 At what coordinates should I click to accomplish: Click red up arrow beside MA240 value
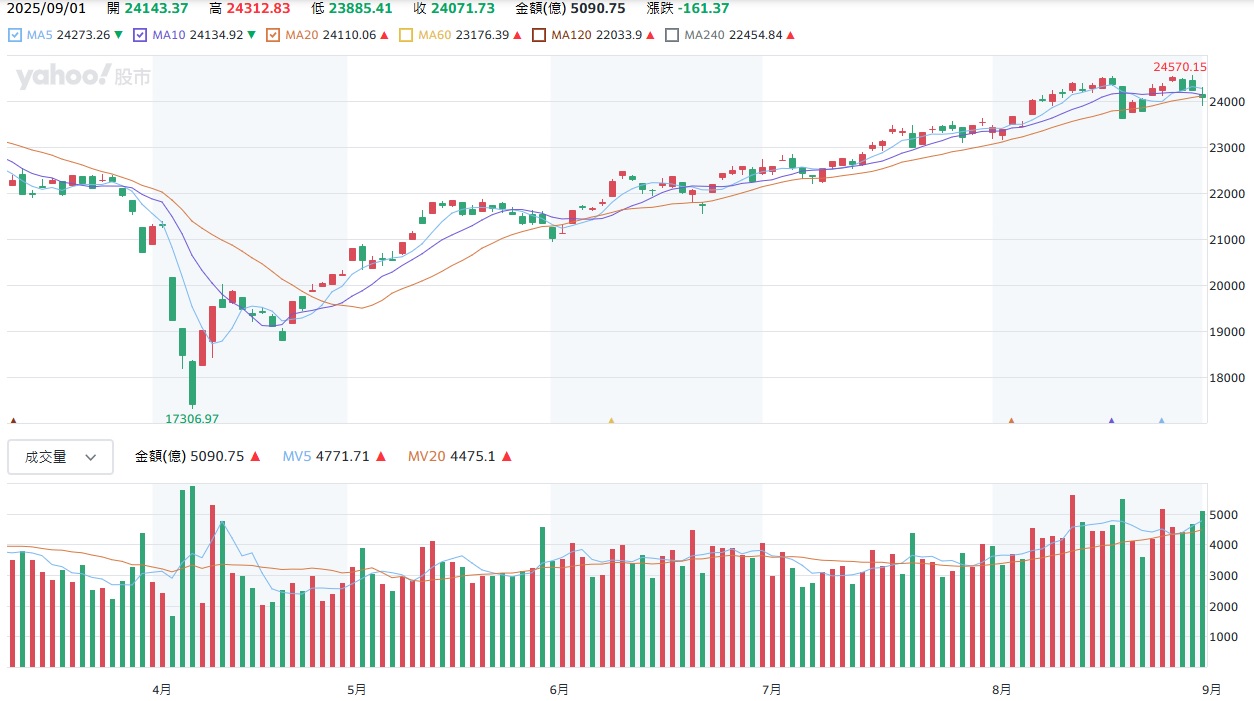point(791,35)
